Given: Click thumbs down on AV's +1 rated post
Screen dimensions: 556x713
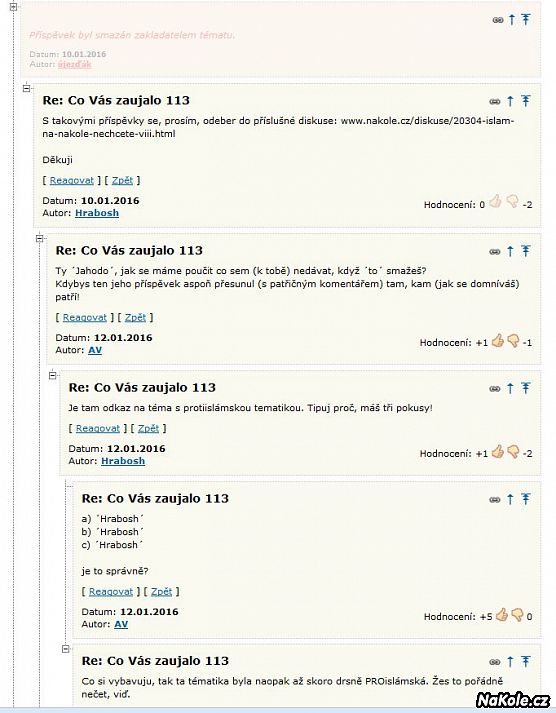Looking at the screenshot, I should pyautogui.click(x=513, y=341).
